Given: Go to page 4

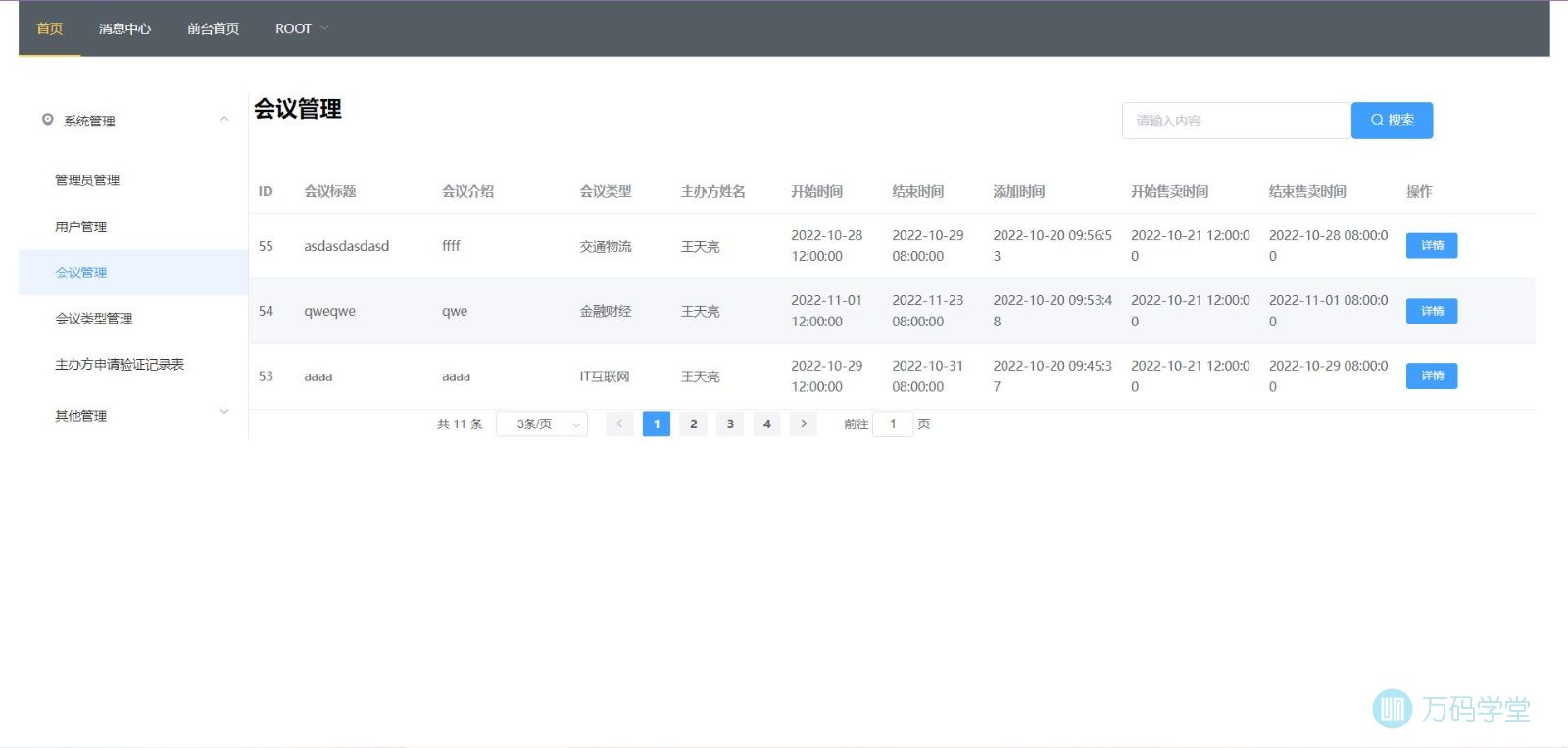Looking at the screenshot, I should click(766, 424).
